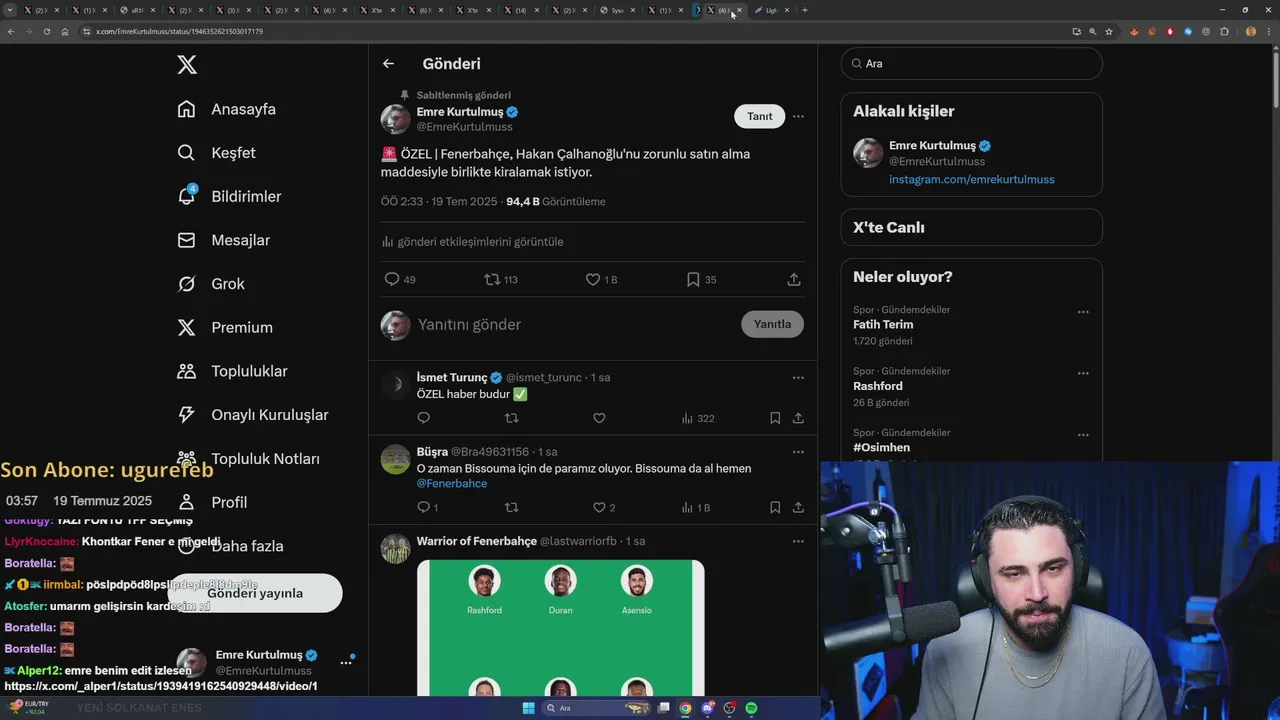Viewport: 1280px width, 720px height.
Task: Open account switcher three-dot menu
Action: click(346, 662)
